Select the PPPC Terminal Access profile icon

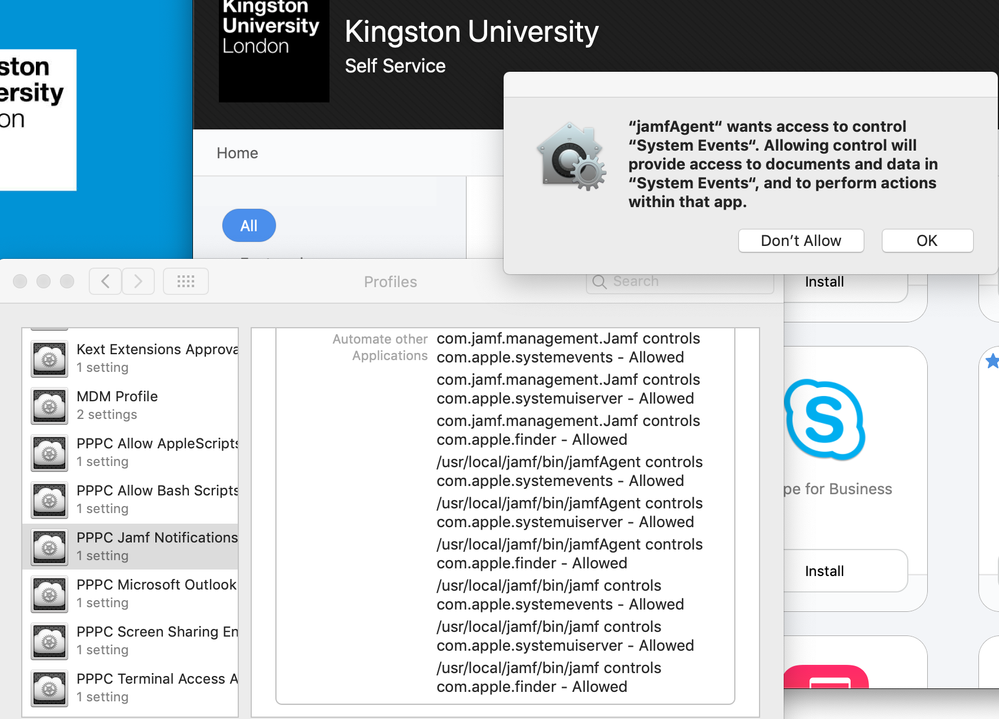pyautogui.click(x=50, y=688)
